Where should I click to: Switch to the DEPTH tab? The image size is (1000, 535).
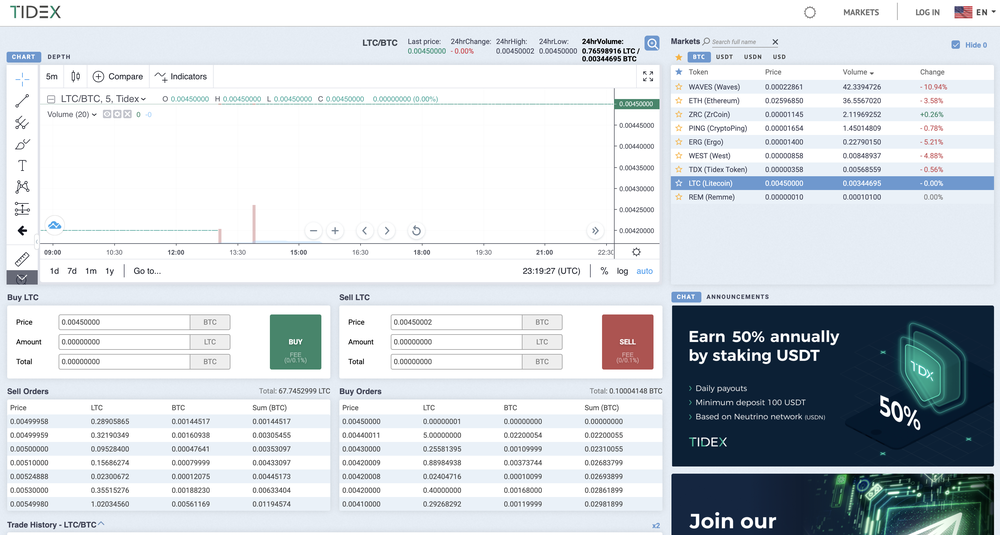[59, 57]
